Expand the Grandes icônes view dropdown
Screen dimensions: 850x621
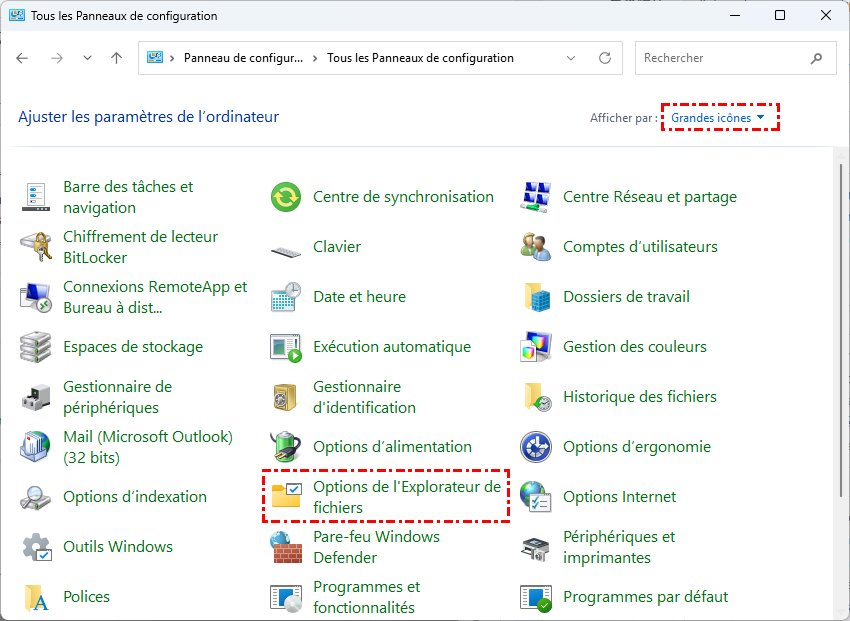pos(718,118)
